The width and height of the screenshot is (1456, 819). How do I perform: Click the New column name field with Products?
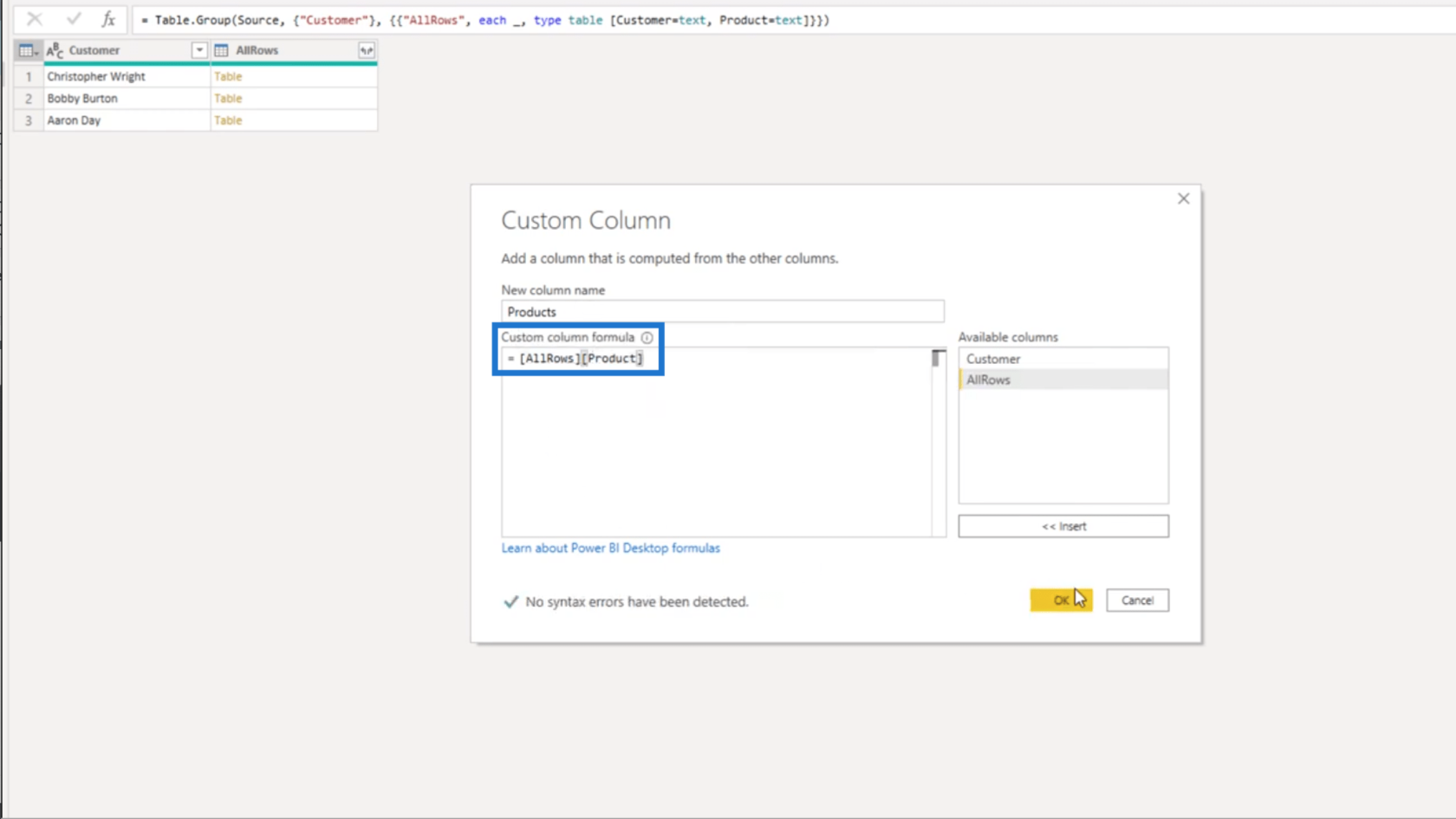pyautogui.click(x=722, y=312)
